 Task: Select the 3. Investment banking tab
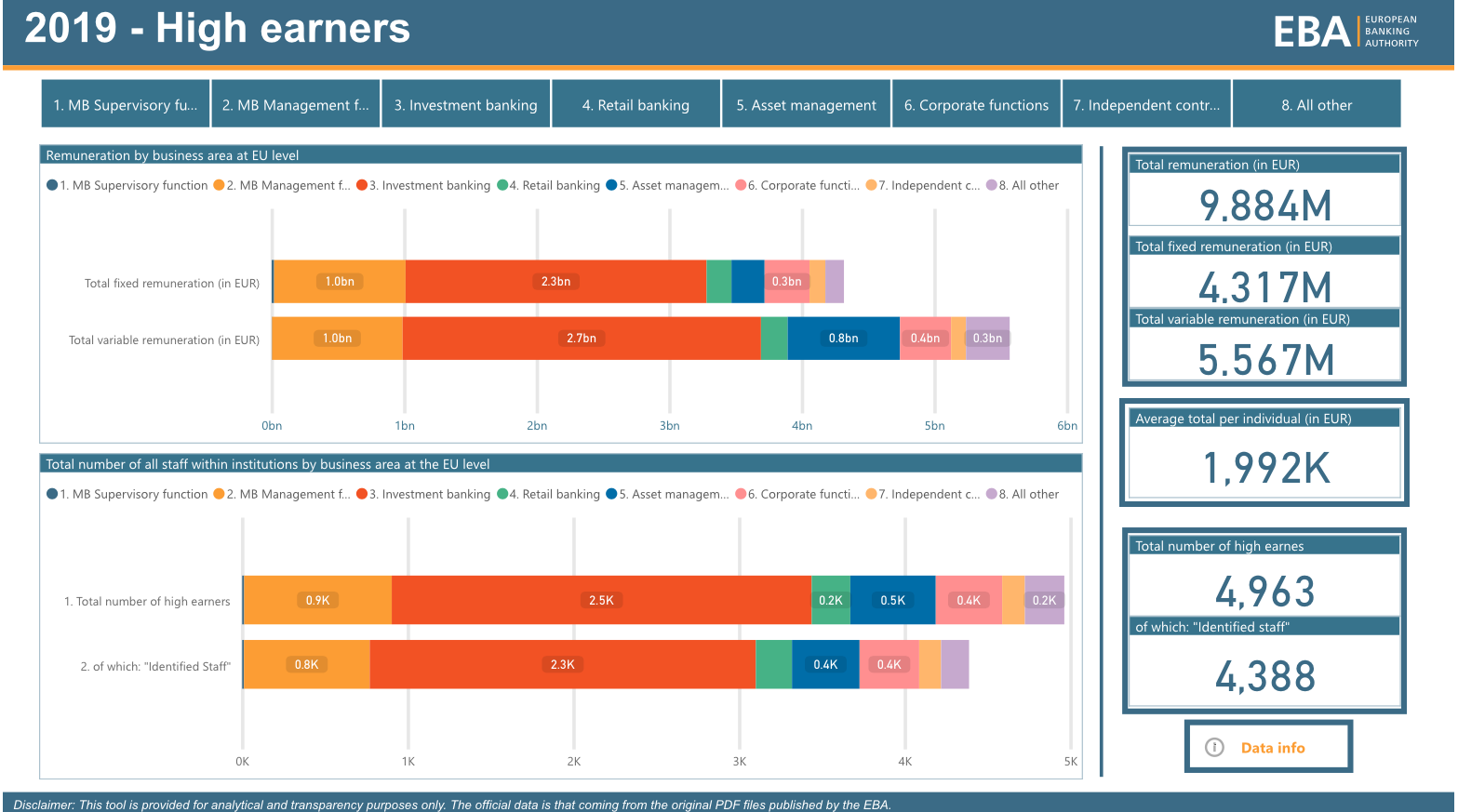click(465, 104)
